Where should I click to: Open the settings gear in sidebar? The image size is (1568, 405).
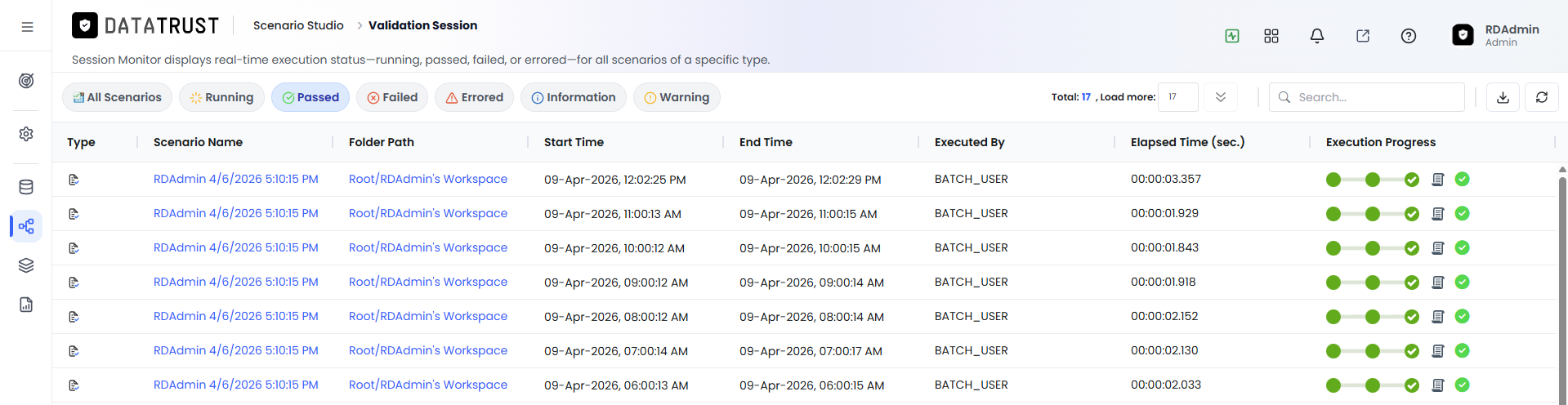(26, 134)
